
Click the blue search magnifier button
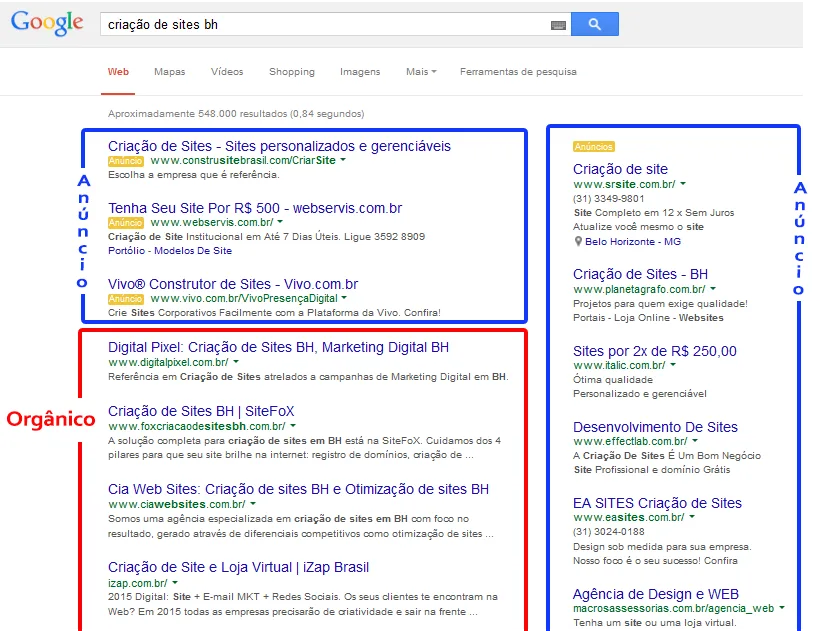(594, 25)
